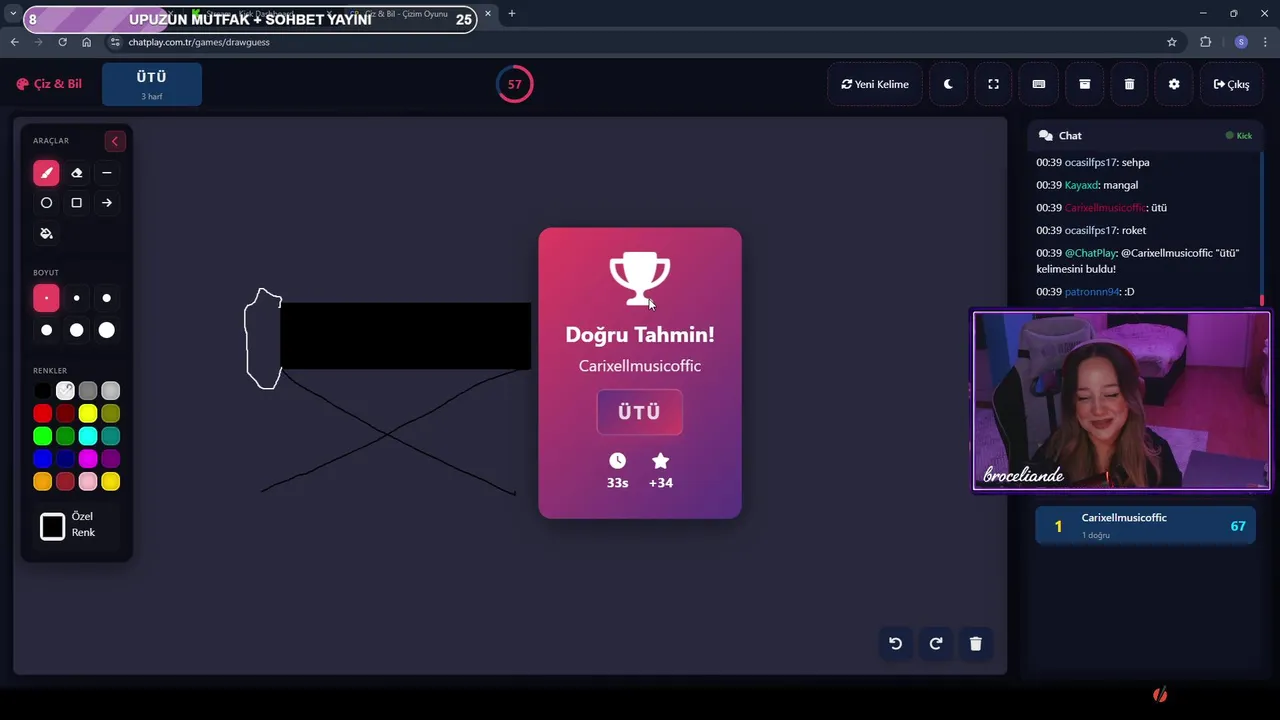1280x720 pixels.
Task: Choose the largest brush size
Action: point(107,330)
